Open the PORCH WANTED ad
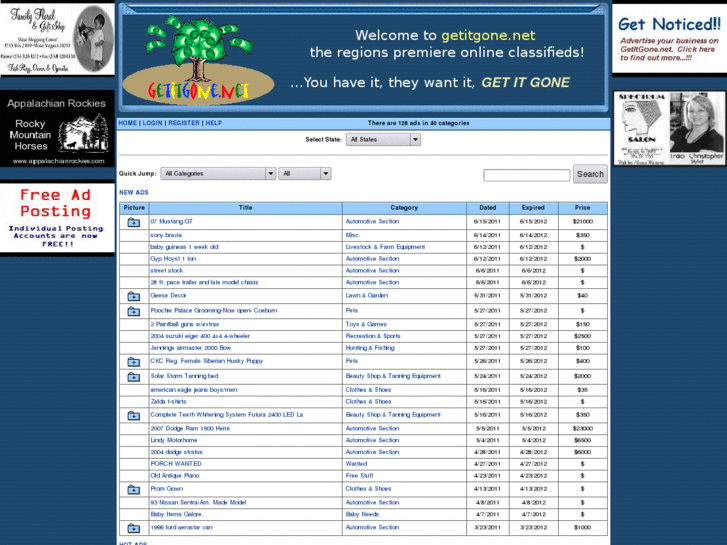This screenshot has height=545, width=727. (176, 464)
